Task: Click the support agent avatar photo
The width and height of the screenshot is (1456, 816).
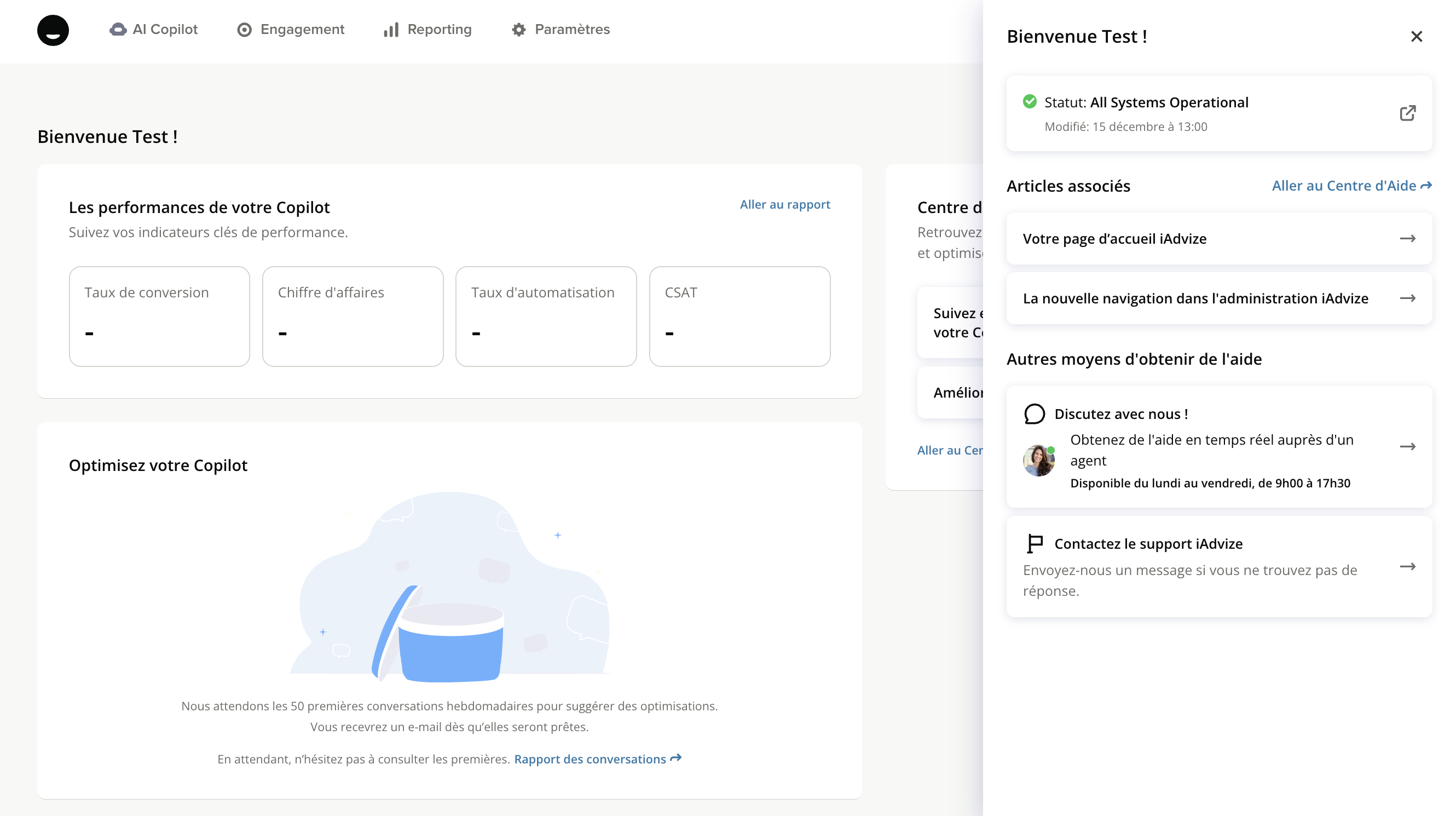Action: tap(1039, 461)
